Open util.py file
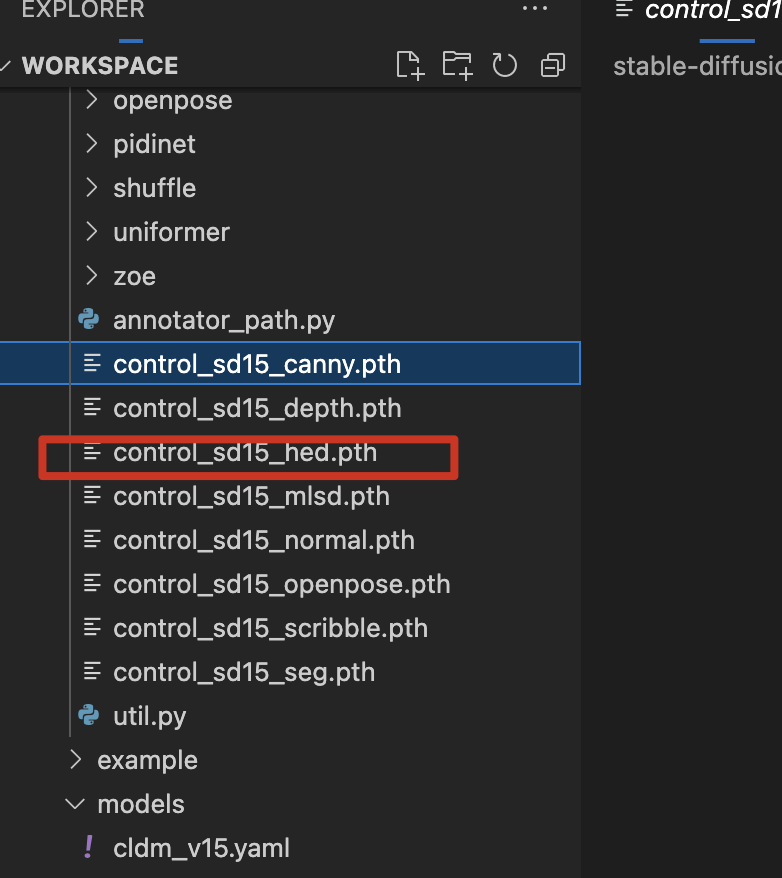 pos(149,717)
